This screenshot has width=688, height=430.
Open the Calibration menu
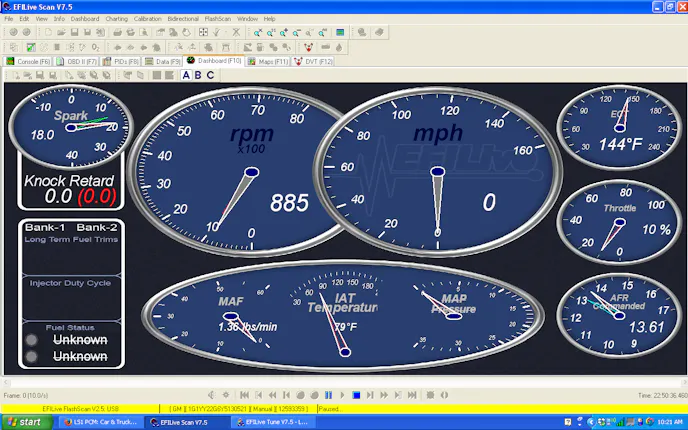pyautogui.click(x=147, y=19)
